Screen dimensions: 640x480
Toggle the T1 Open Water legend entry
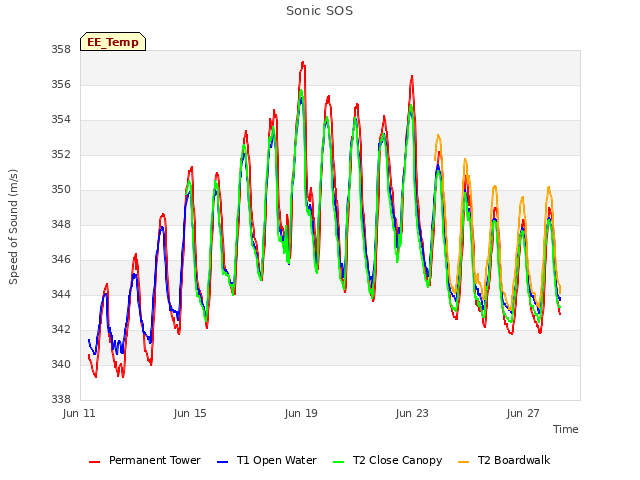pyautogui.click(x=267, y=460)
